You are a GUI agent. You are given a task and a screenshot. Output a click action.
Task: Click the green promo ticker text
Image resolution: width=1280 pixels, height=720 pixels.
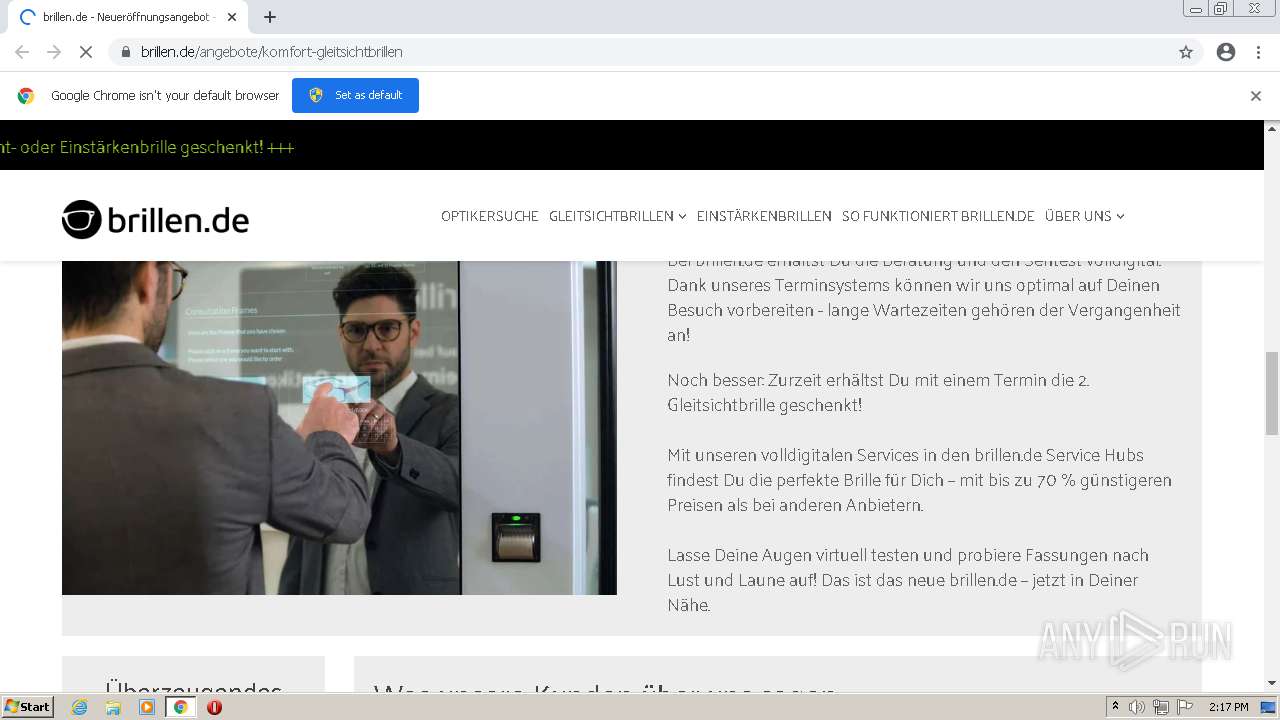tap(147, 147)
